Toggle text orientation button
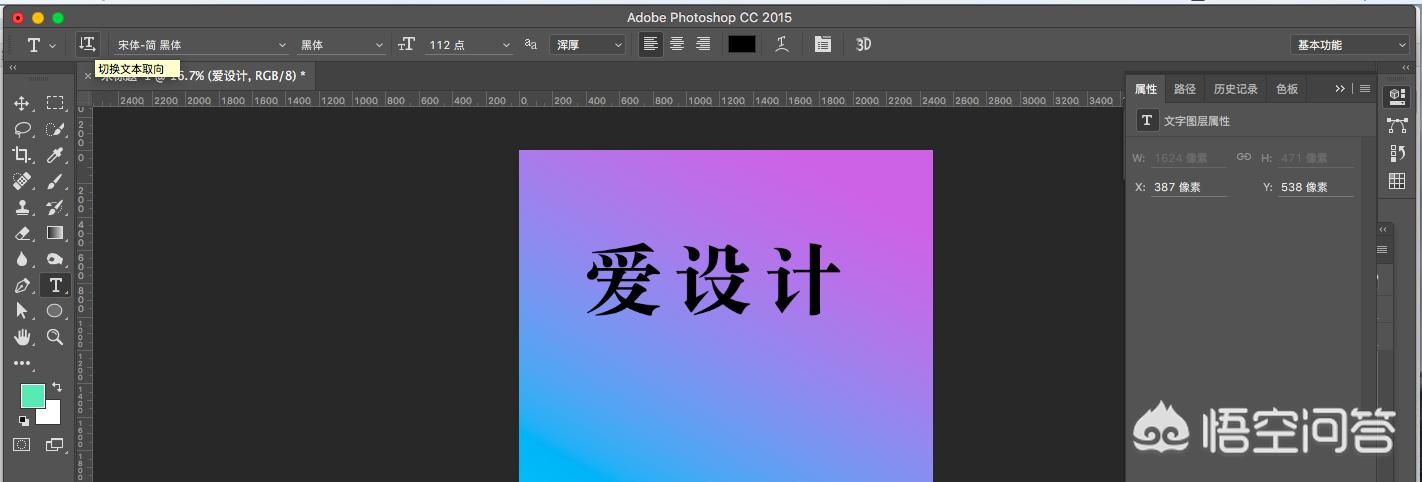 pyautogui.click(x=88, y=44)
